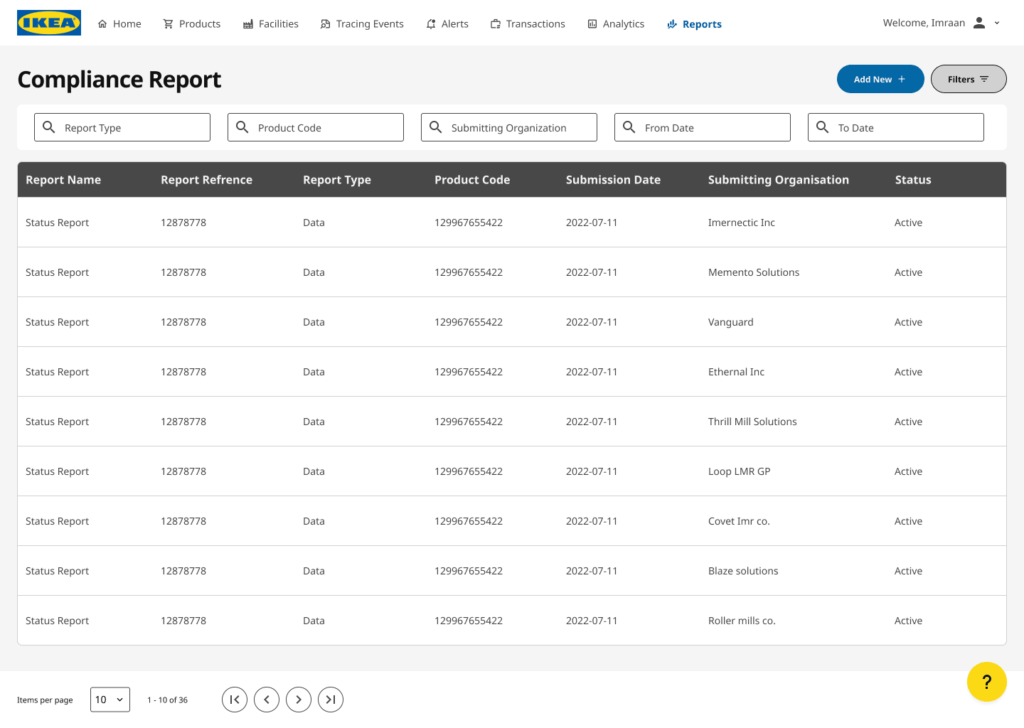Viewport: 1024px width, 728px height.
Task: Go to the next page of results
Action: [x=298, y=699]
